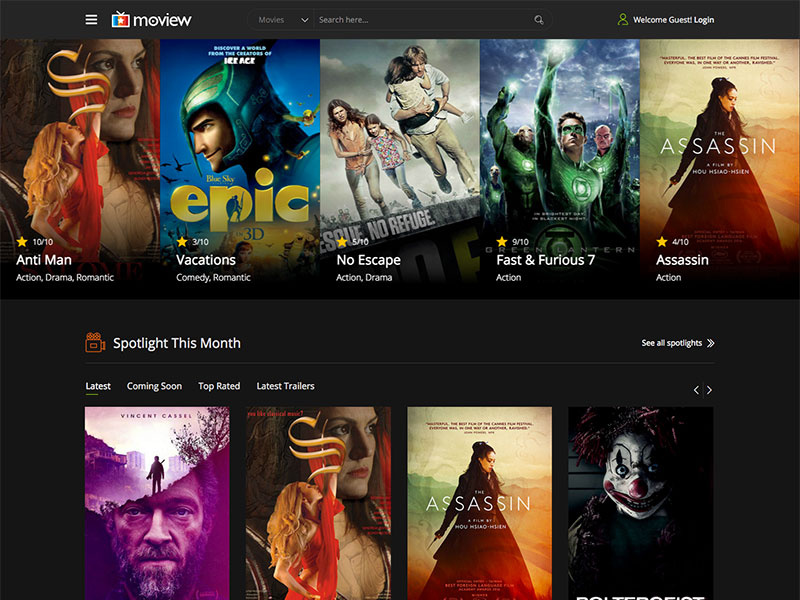The width and height of the screenshot is (800, 600).
Task: Open the 'No Escape' title link
Action: [x=368, y=260]
